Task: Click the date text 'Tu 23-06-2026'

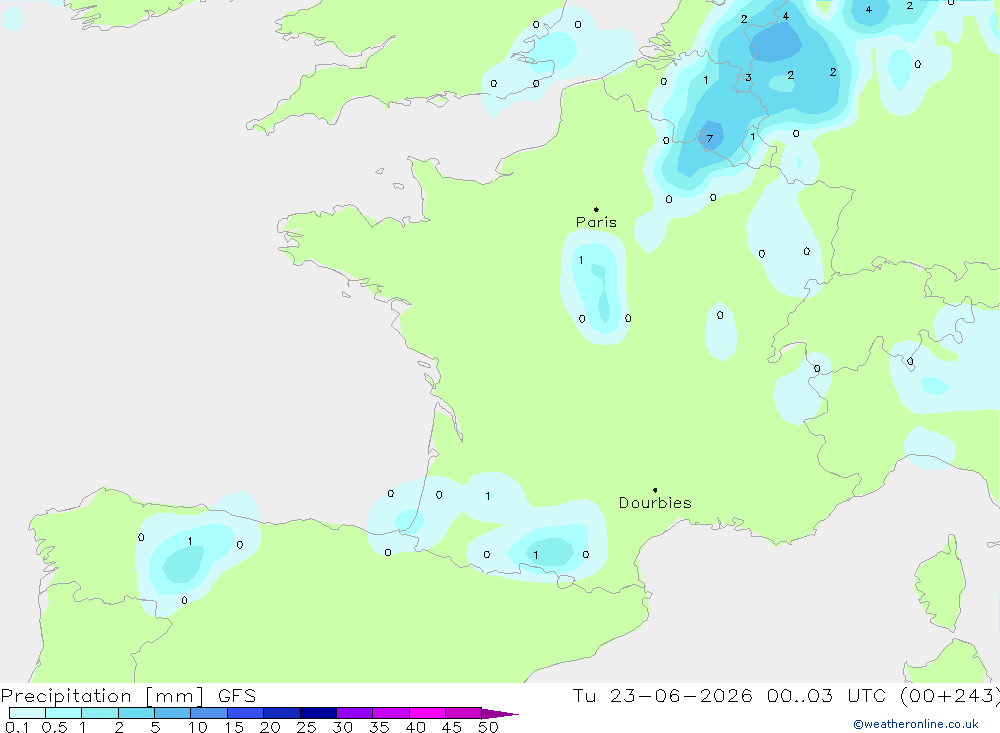Action: (x=662, y=695)
